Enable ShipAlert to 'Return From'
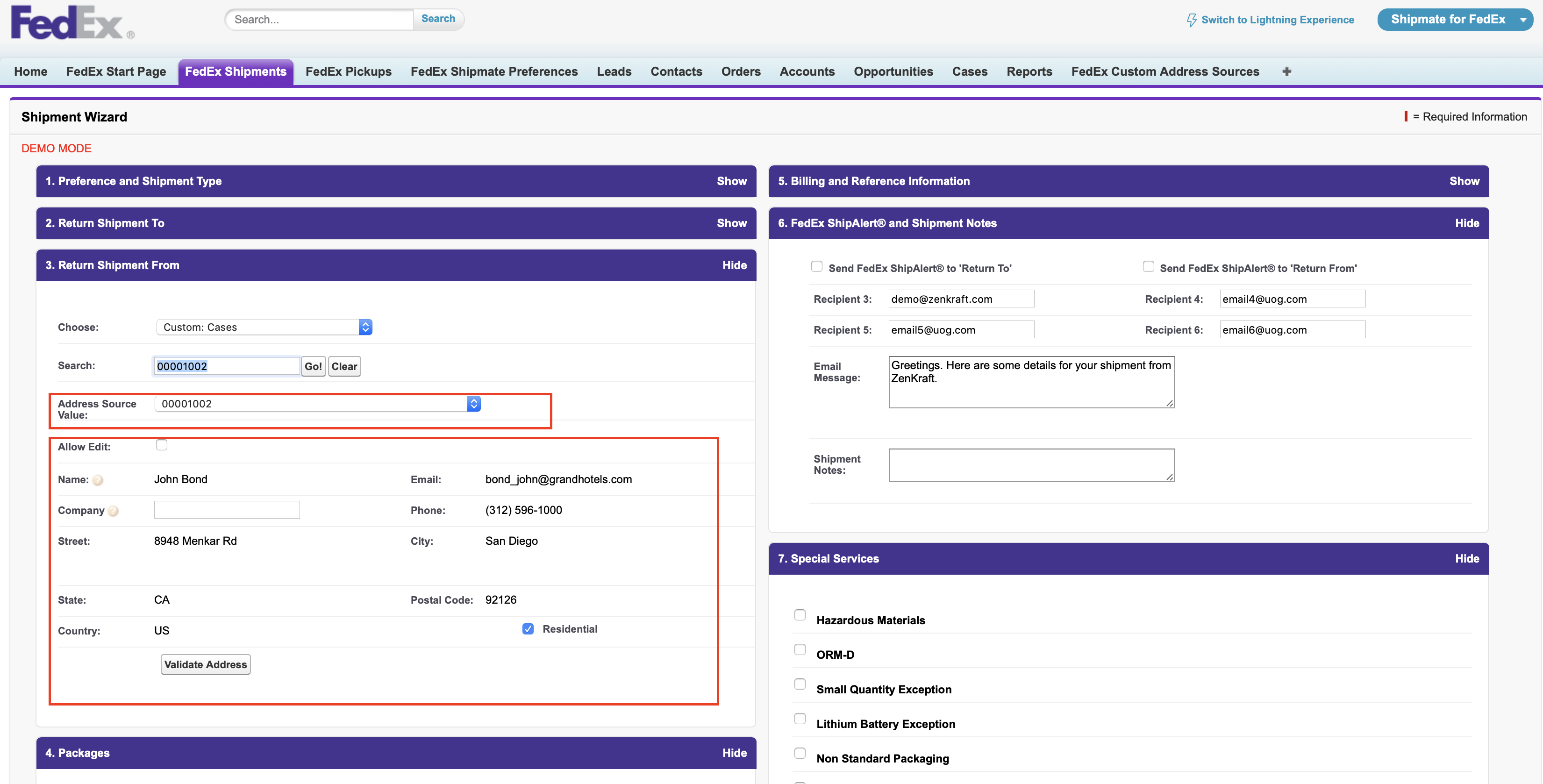The width and height of the screenshot is (1543, 784). [x=1148, y=266]
